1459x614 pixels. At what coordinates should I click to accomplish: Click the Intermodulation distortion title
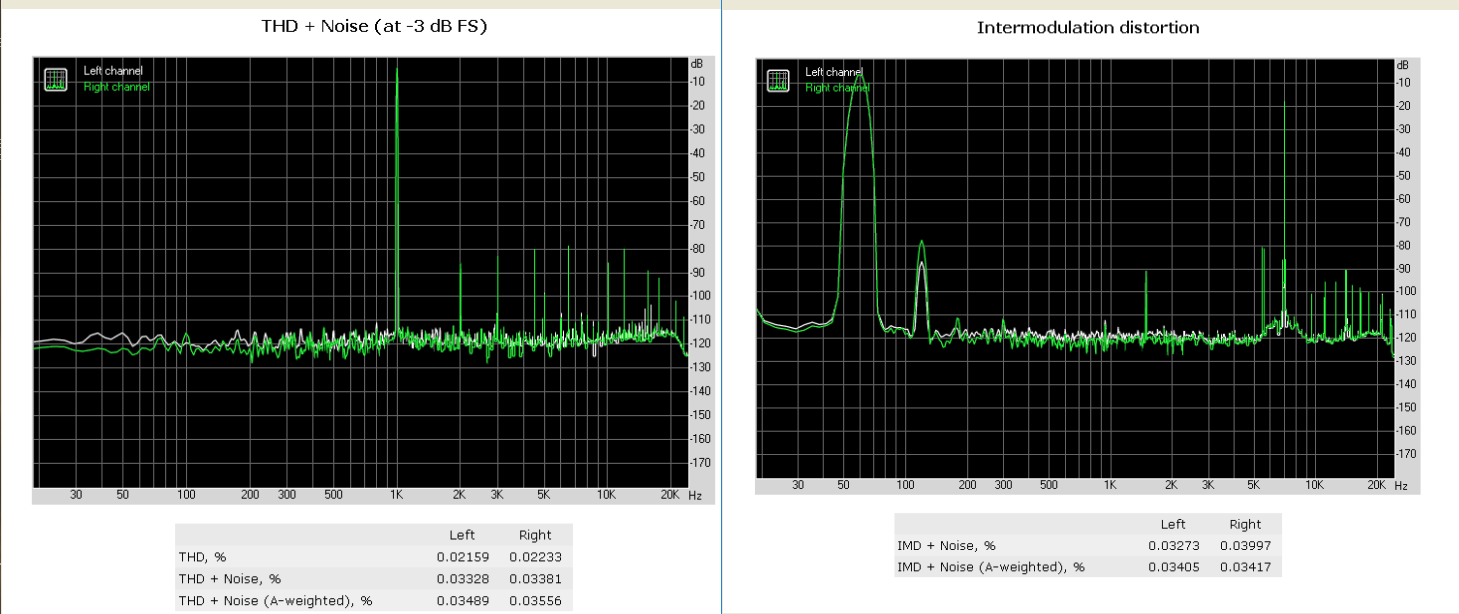click(1088, 27)
